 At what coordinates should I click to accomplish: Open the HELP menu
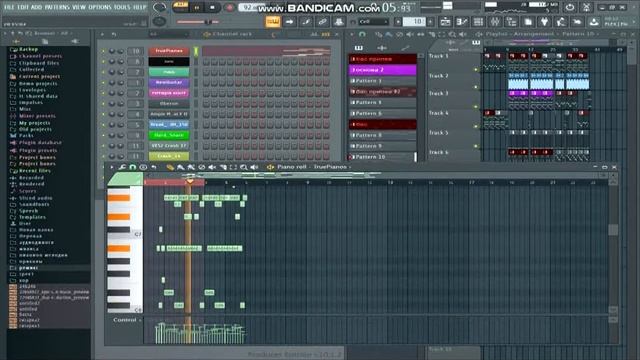[140, 7]
